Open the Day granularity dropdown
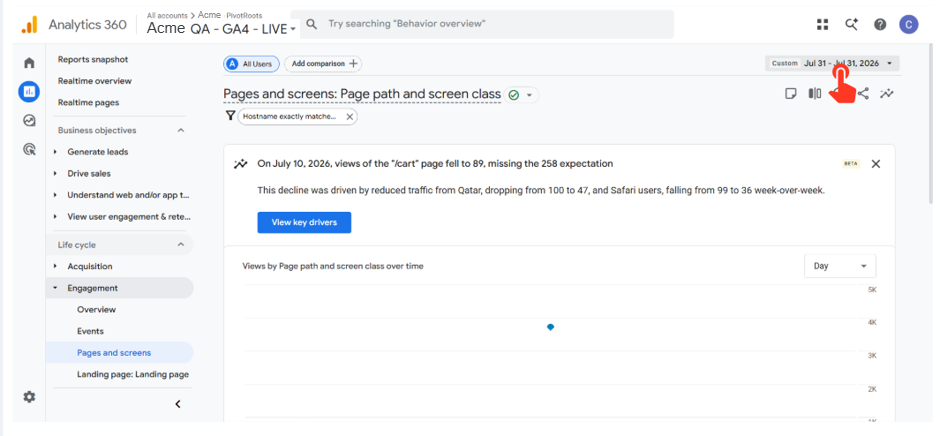 click(x=839, y=266)
